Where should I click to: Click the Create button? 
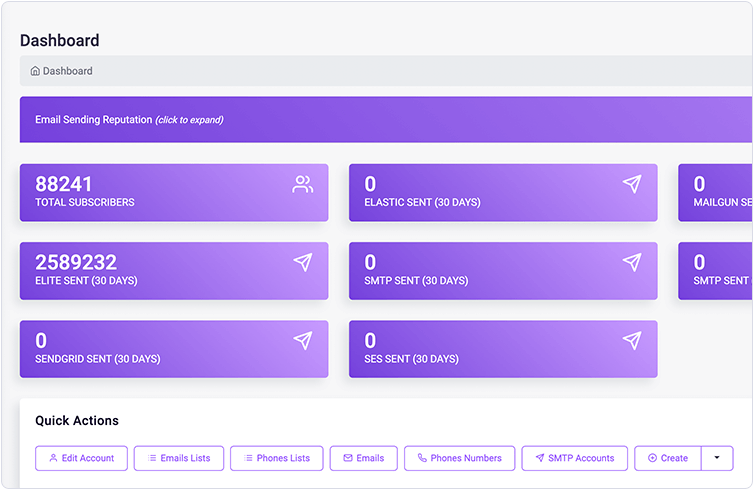click(667, 458)
